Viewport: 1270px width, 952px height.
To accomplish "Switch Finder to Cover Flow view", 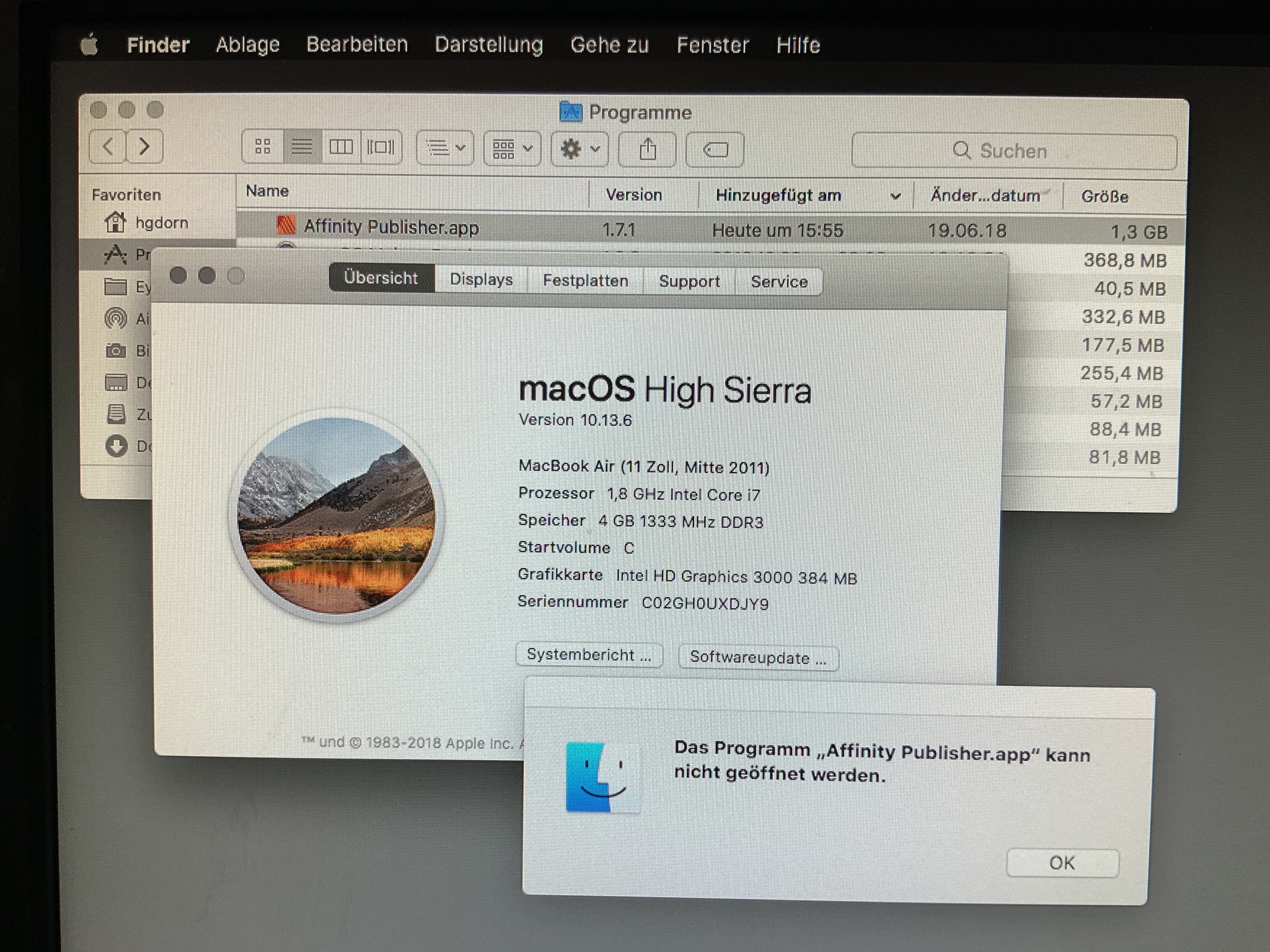I will pos(381,147).
